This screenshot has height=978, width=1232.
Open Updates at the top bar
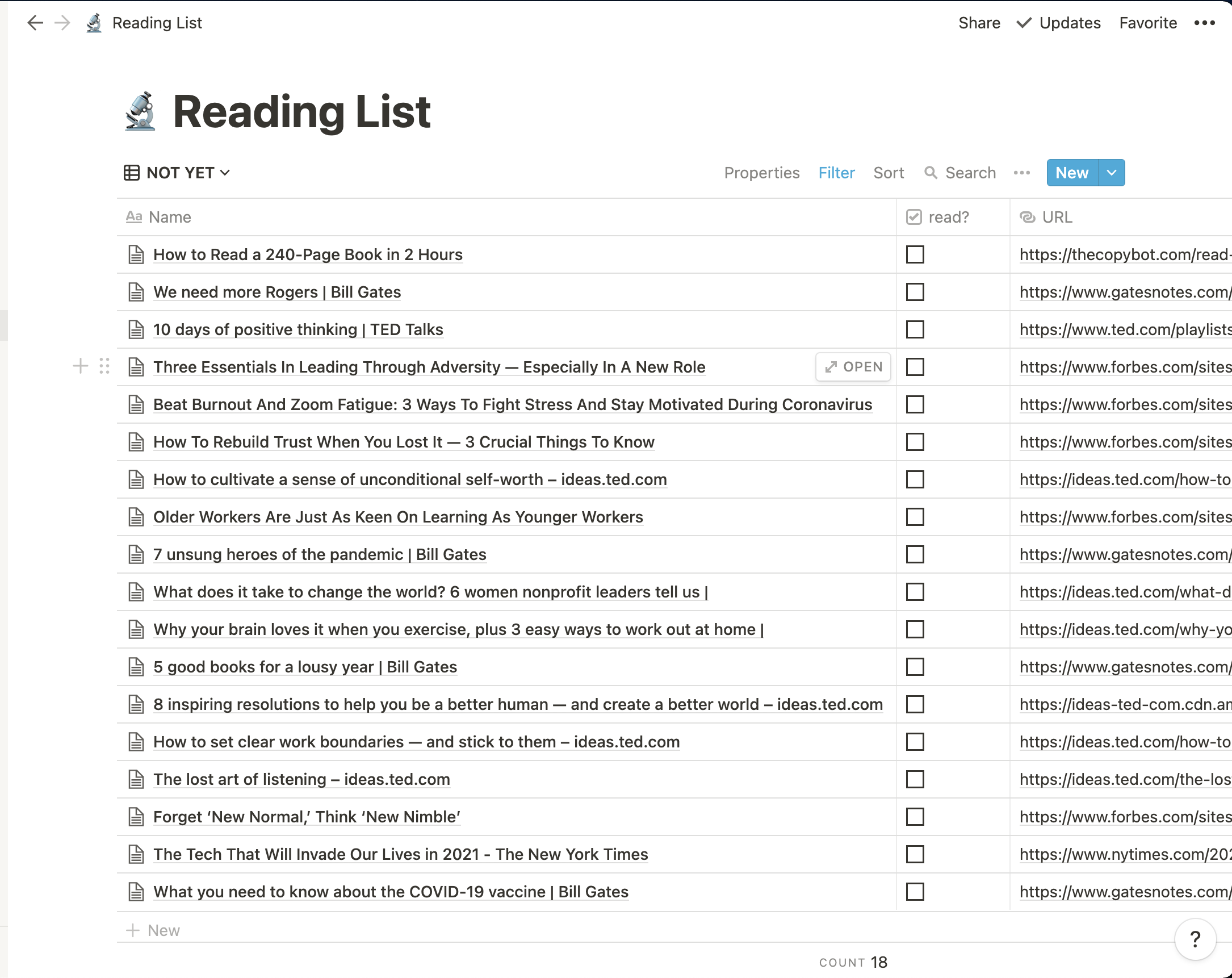[1059, 23]
